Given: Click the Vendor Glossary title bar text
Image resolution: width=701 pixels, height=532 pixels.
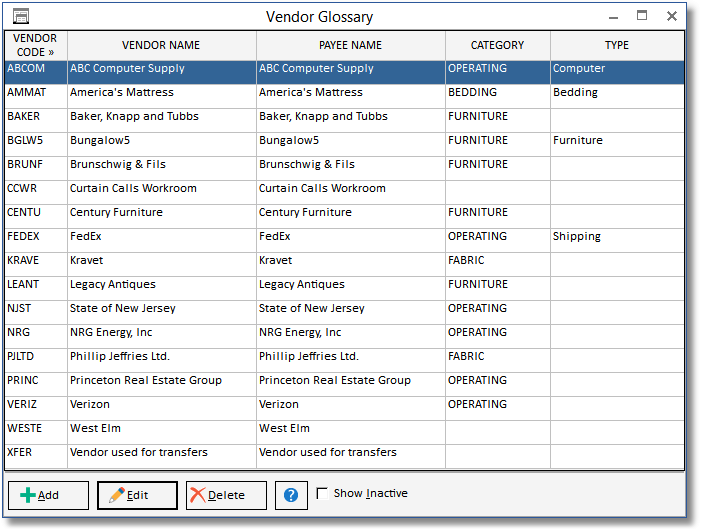Looking at the screenshot, I should coord(319,17).
